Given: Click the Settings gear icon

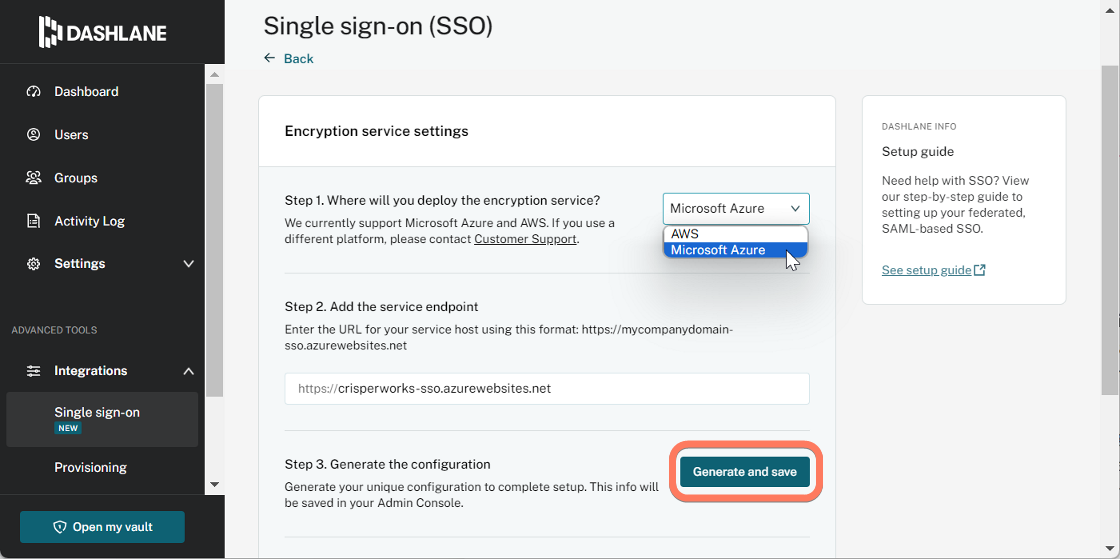Looking at the screenshot, I should tap(33, 263).
